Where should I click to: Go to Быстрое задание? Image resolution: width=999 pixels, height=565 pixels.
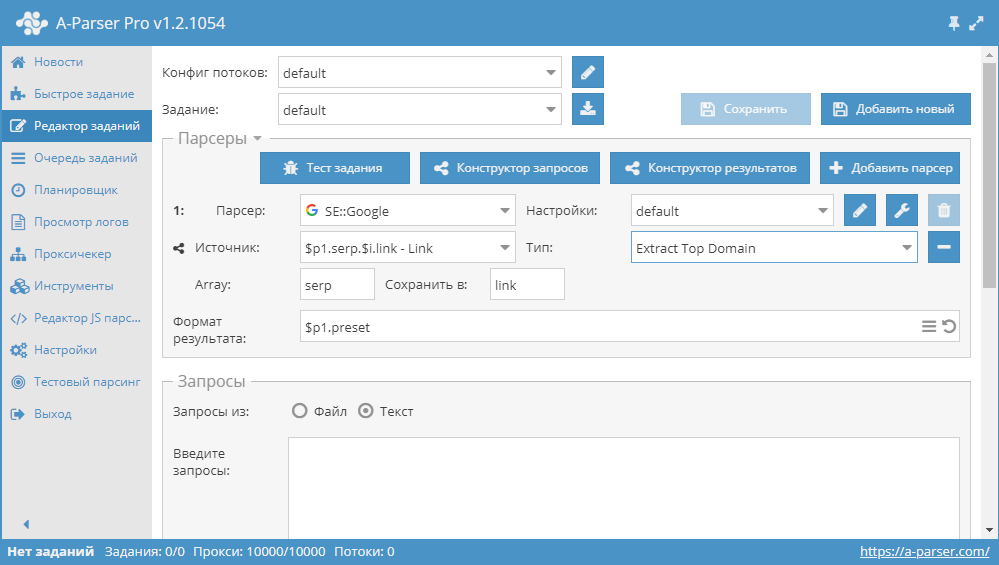(76, 94)
